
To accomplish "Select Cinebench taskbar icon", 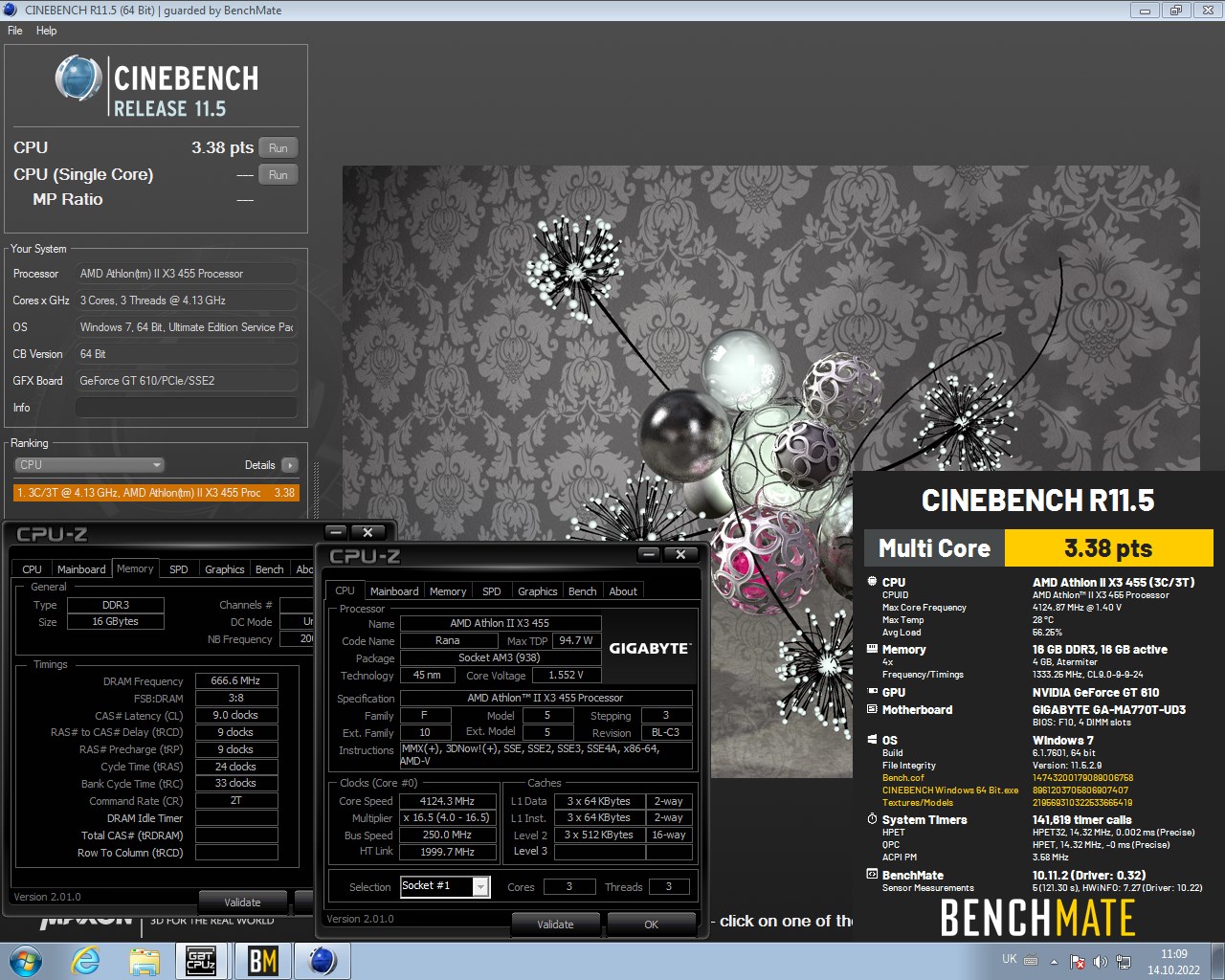I will point(323,961).
